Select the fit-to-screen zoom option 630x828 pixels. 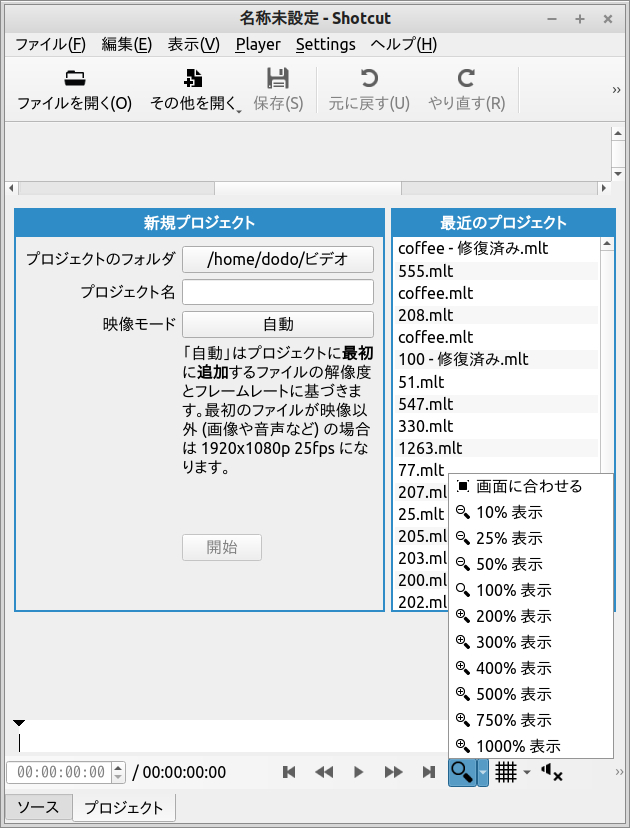(531, 486)
